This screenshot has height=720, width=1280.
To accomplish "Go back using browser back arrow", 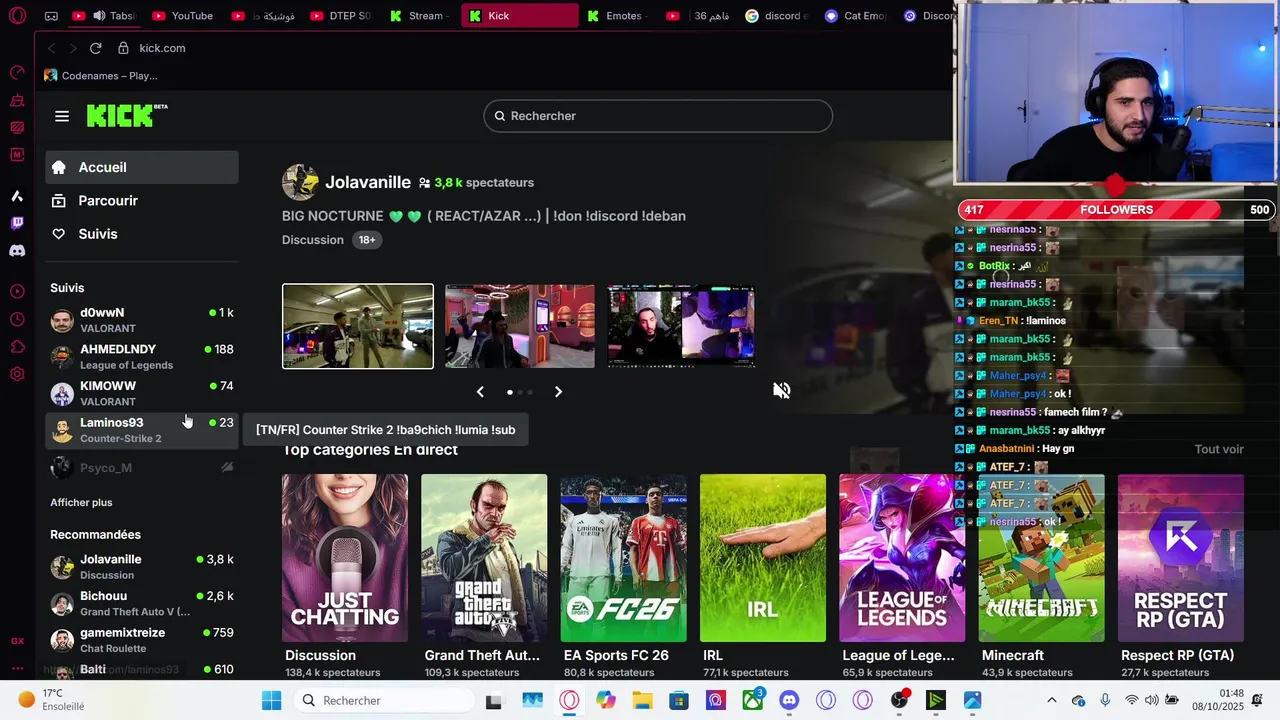I will click(51, 48).
